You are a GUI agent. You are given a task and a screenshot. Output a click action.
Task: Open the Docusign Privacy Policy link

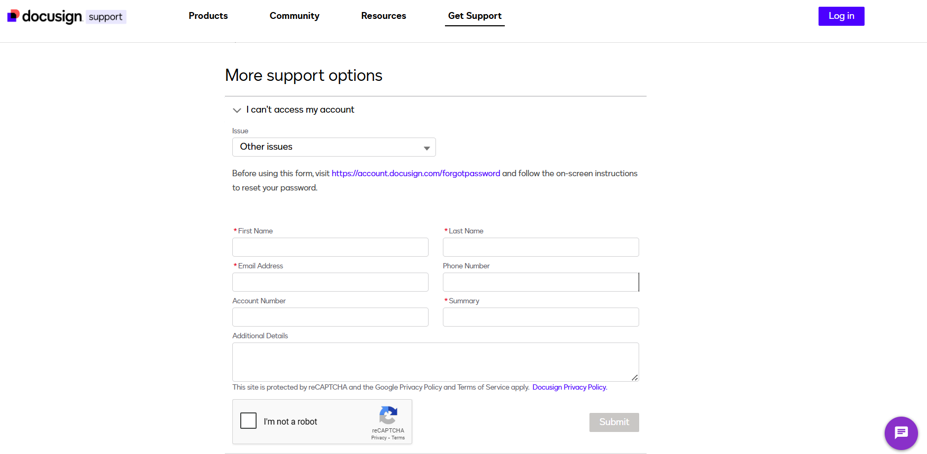point(570,387)
